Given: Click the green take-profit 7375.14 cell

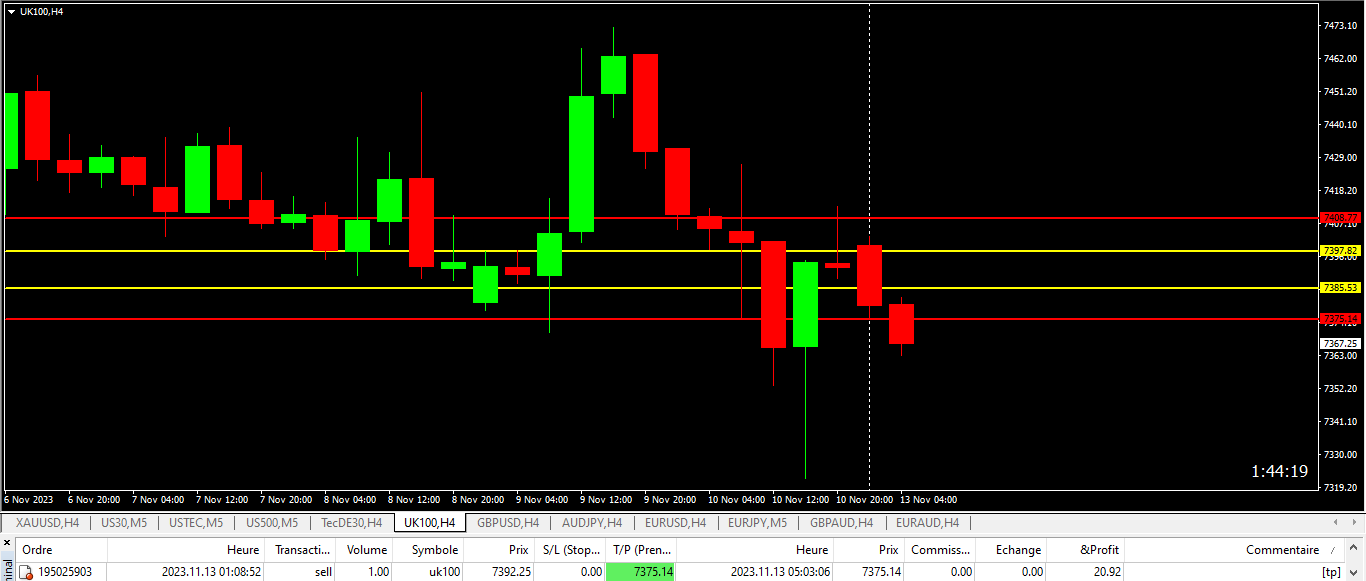Looking at the screenshot, I should click(641, 572).
